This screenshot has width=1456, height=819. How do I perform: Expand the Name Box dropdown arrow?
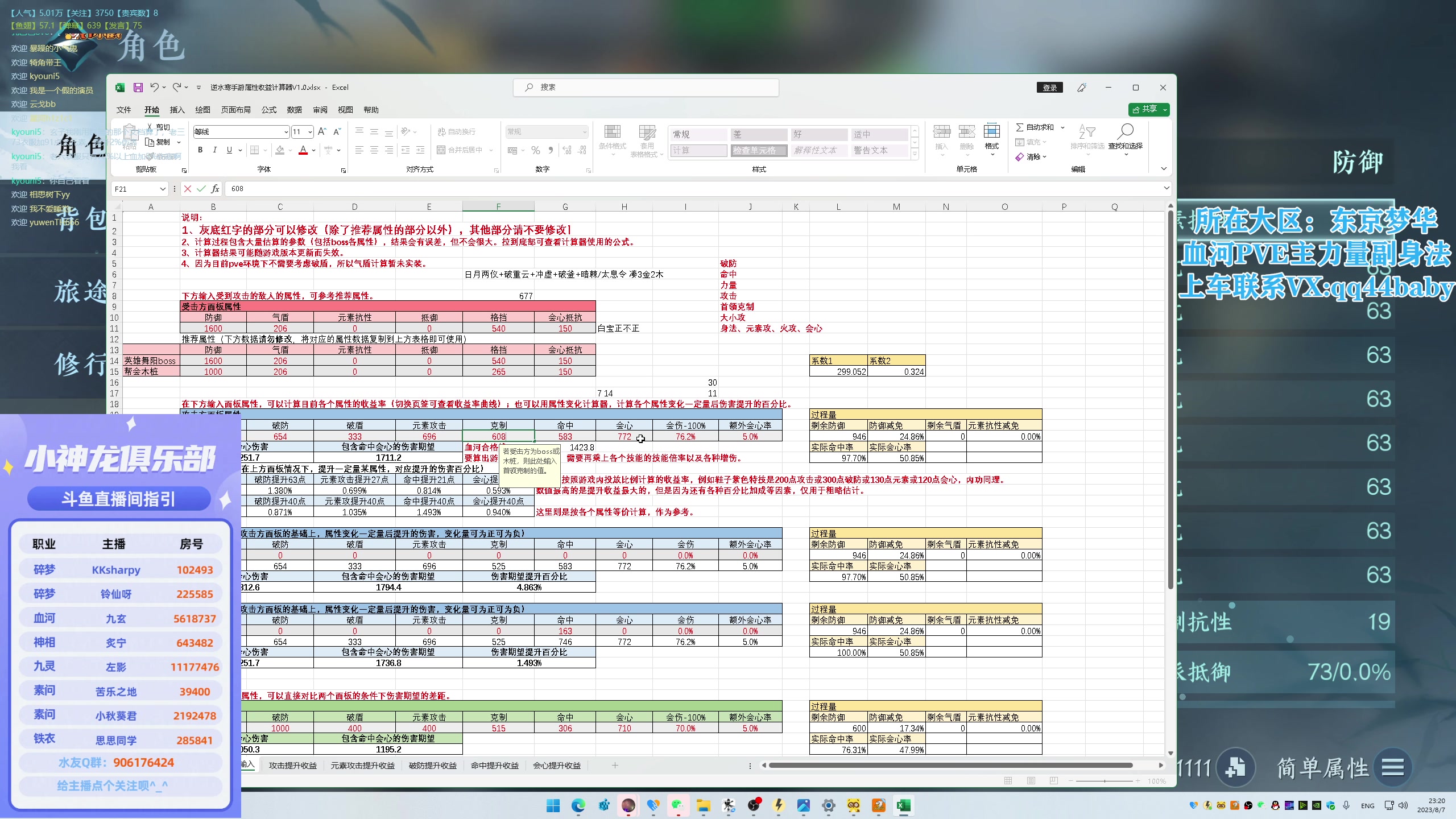pyautogui.click(x=162, y=189)
